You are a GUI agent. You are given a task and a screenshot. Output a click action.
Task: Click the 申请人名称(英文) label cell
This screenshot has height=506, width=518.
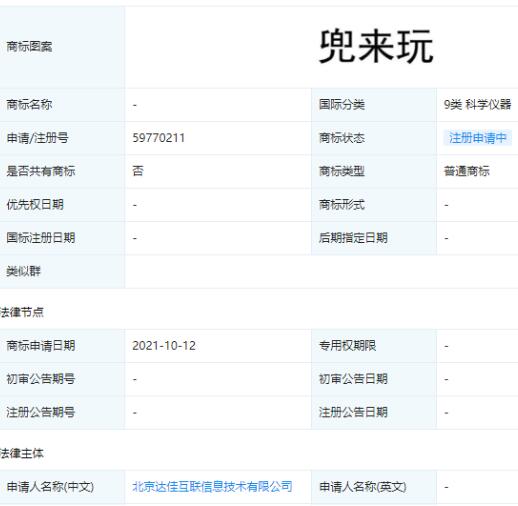[x=374, y=487]
